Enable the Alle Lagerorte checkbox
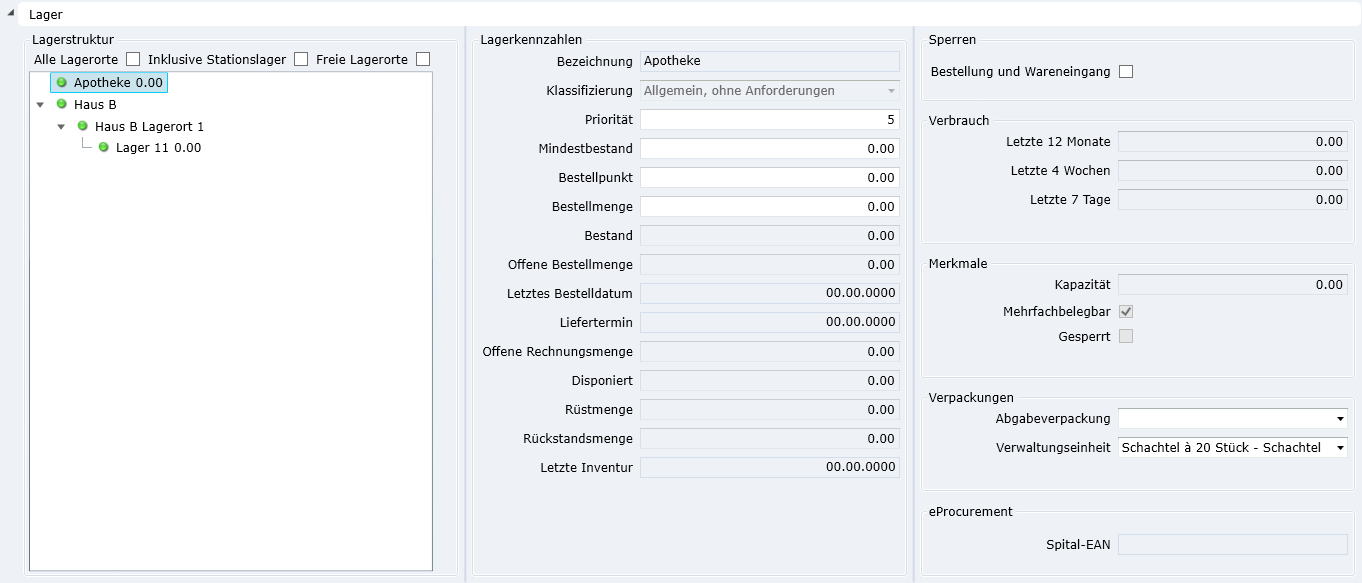The height and width of the screenshot is (583, 1362). pos(133,59)
